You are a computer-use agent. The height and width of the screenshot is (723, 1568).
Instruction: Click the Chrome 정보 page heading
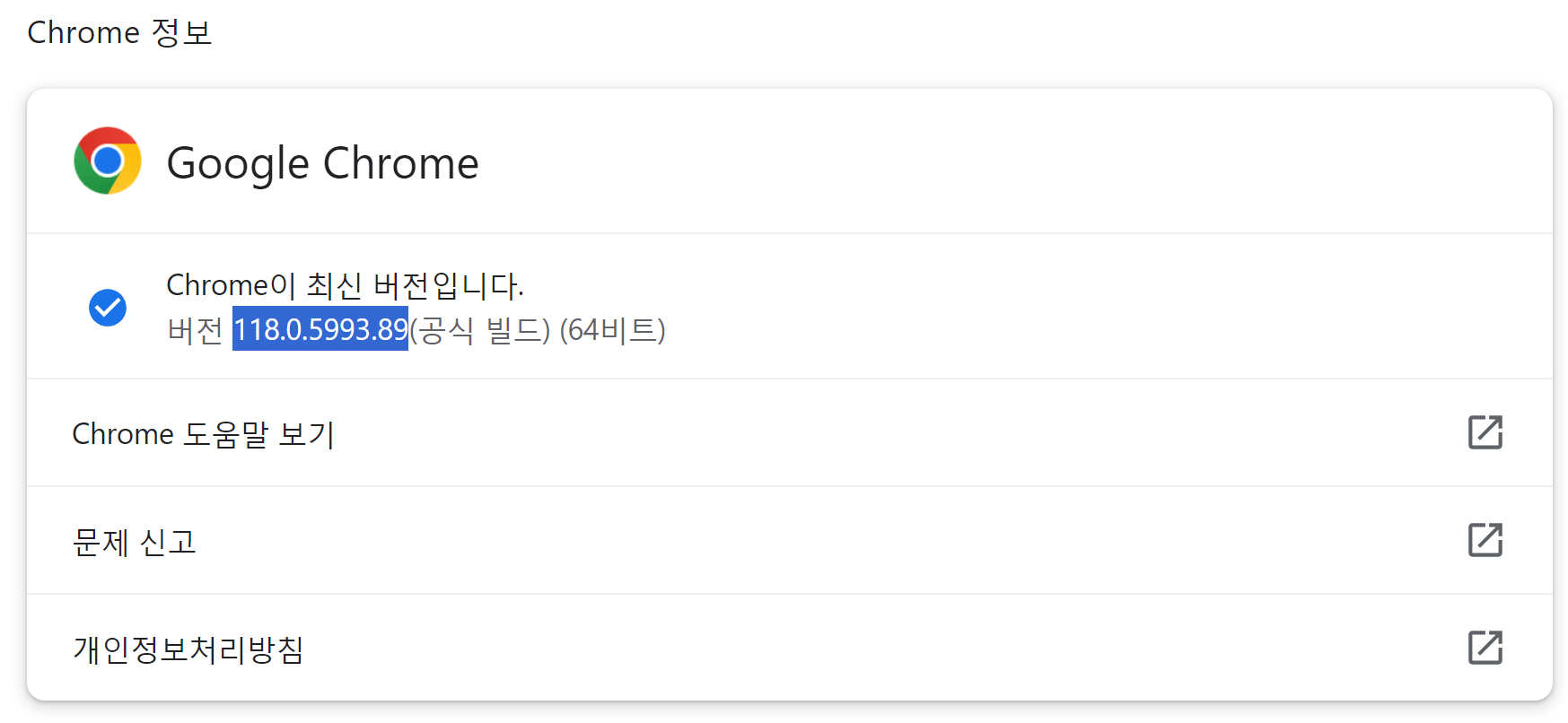[119, 32]
